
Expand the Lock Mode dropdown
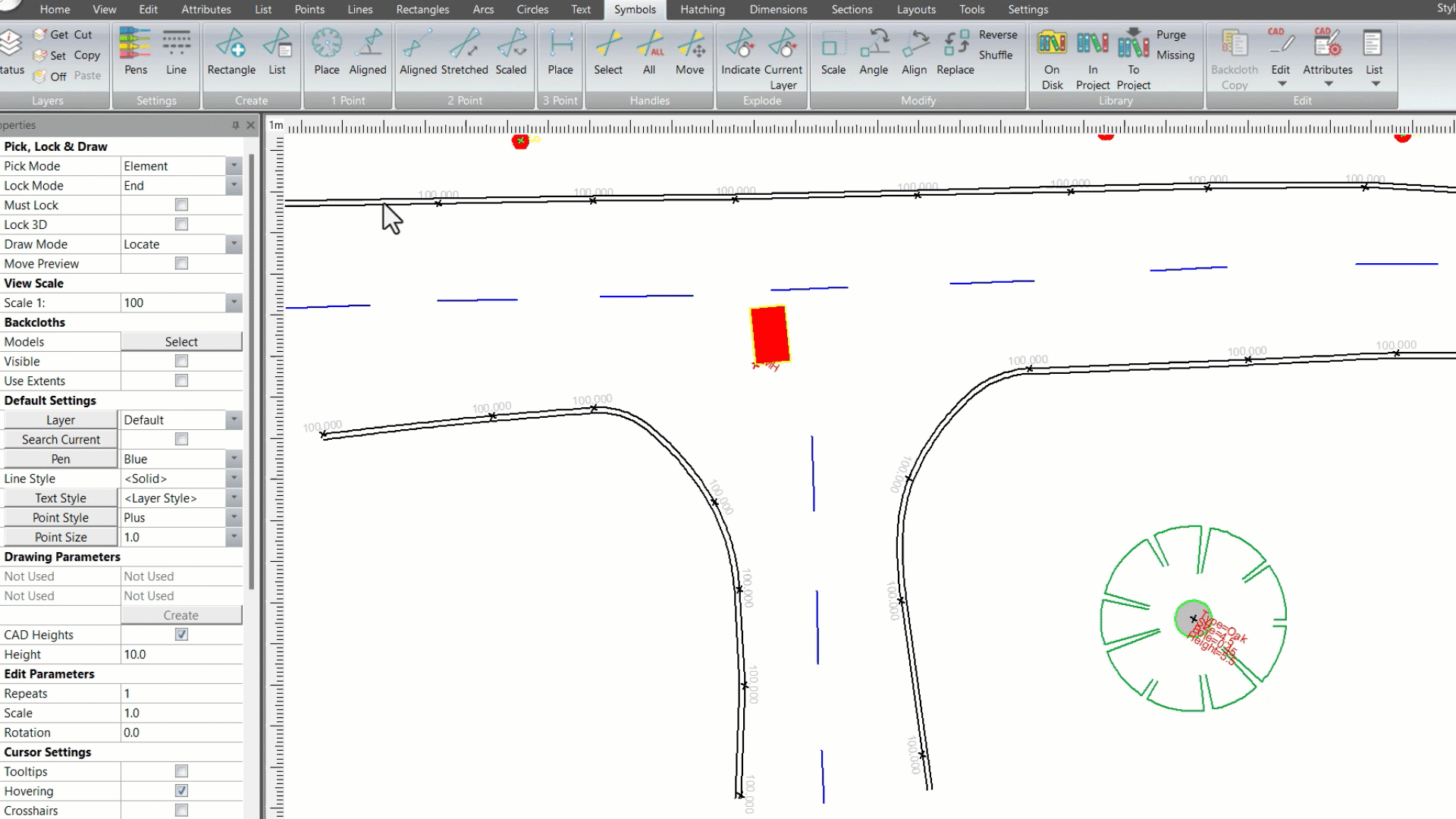click(x=234, y=185)
